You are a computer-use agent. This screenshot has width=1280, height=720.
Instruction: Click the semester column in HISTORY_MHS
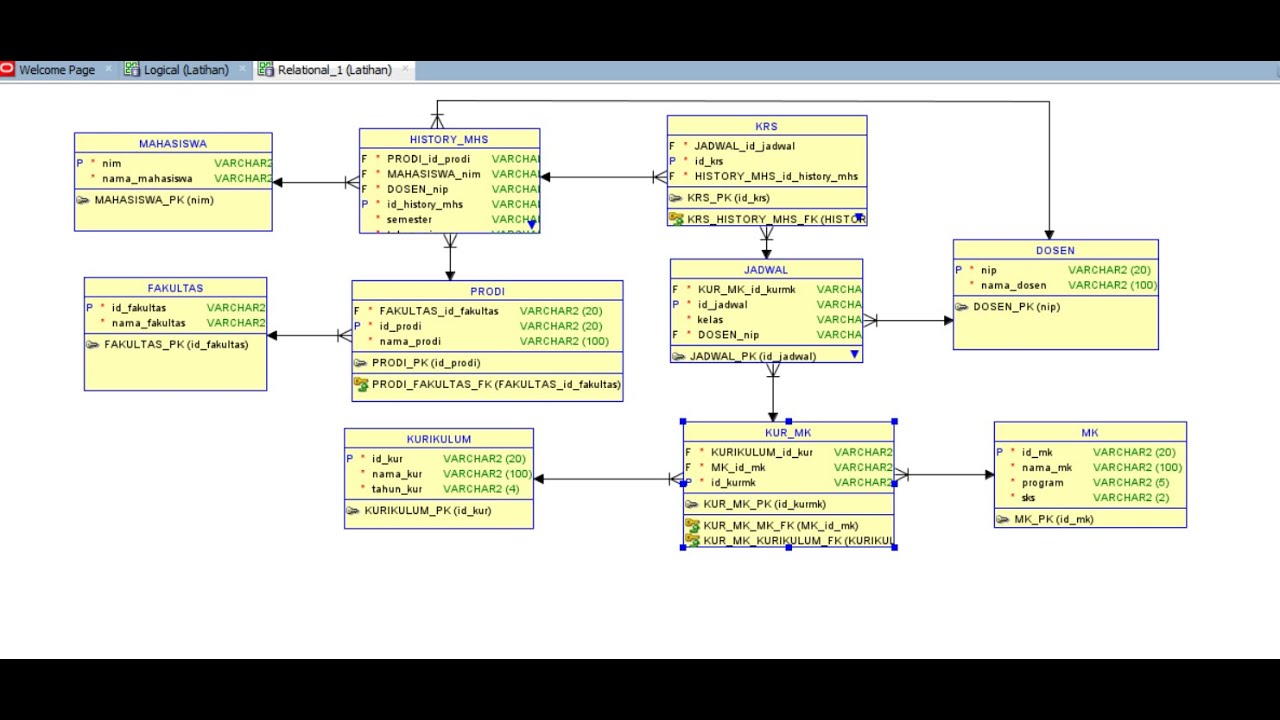coord(409,220)
